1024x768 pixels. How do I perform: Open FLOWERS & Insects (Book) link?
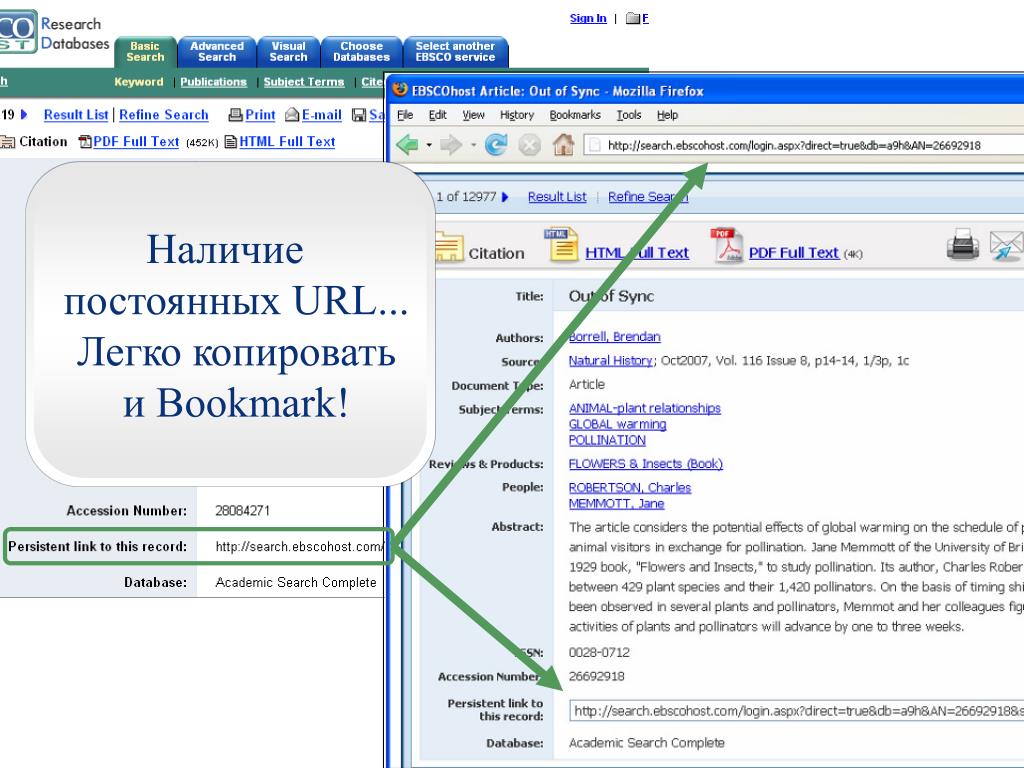click(645, 464)
